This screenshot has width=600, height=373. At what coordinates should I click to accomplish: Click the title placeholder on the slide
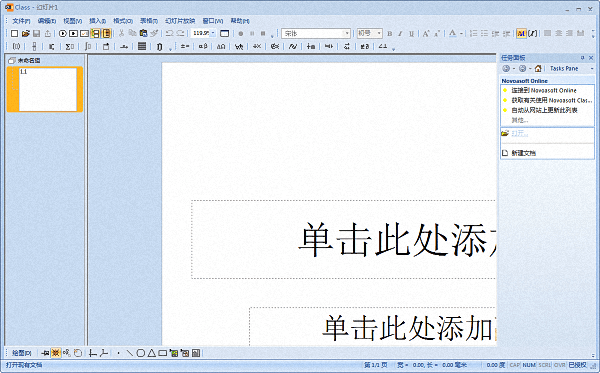(343, 239)
